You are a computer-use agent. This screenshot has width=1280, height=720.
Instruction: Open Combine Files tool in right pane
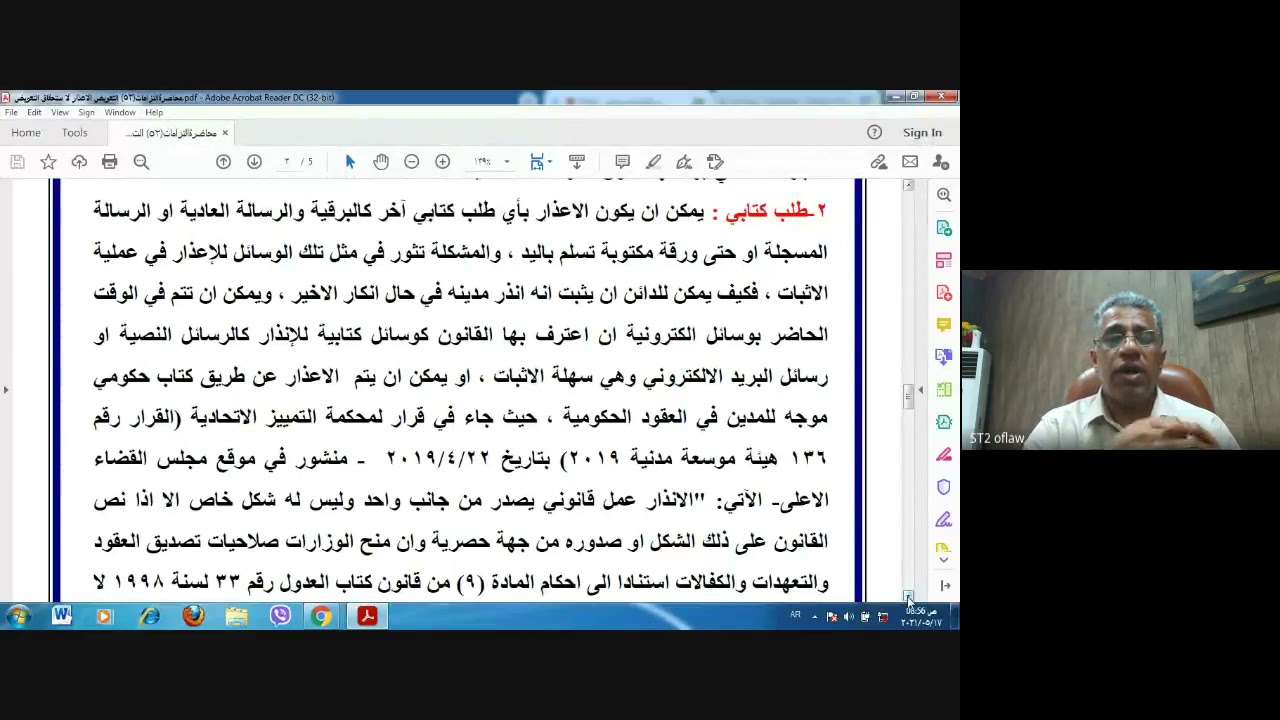[x=944, y=357]
